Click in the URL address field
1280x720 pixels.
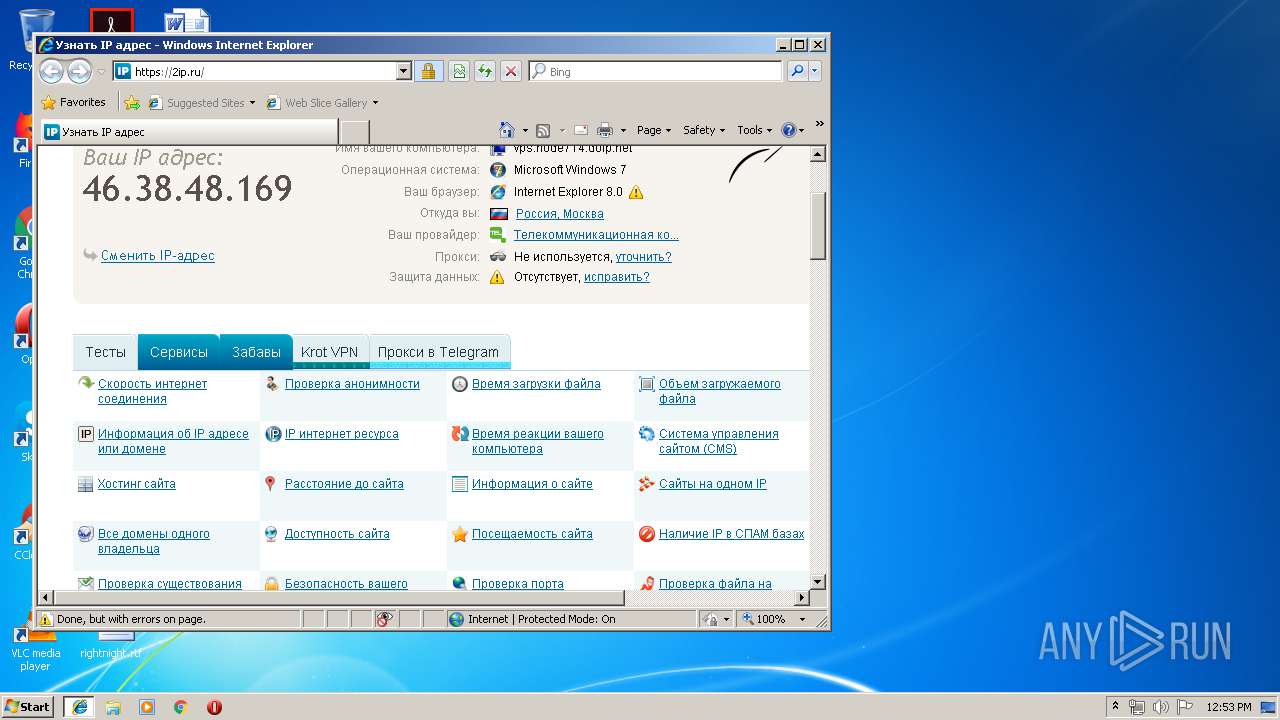tap(264, 71)
